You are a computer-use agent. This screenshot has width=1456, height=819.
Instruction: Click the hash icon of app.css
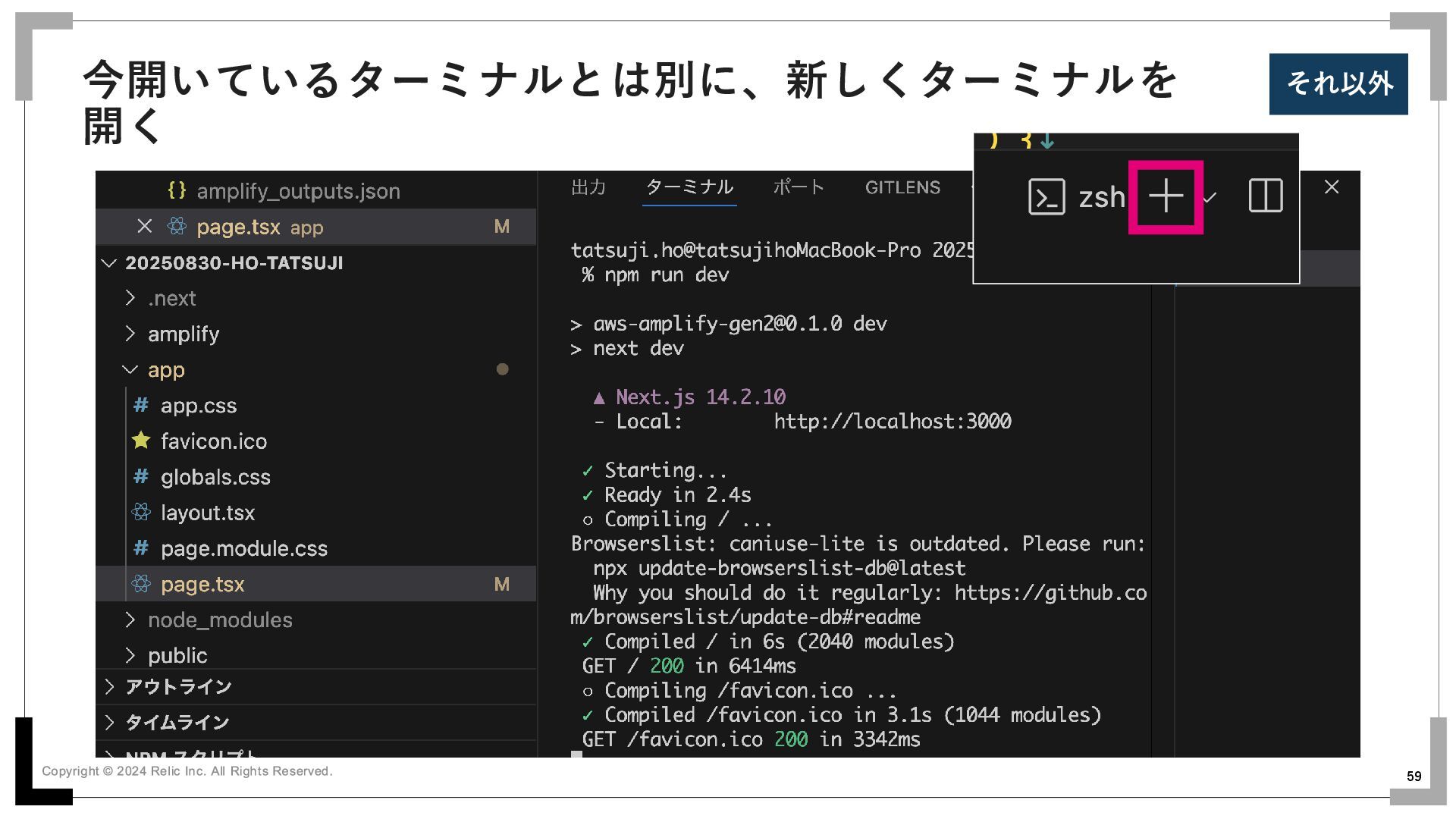(x=141, y=405)
